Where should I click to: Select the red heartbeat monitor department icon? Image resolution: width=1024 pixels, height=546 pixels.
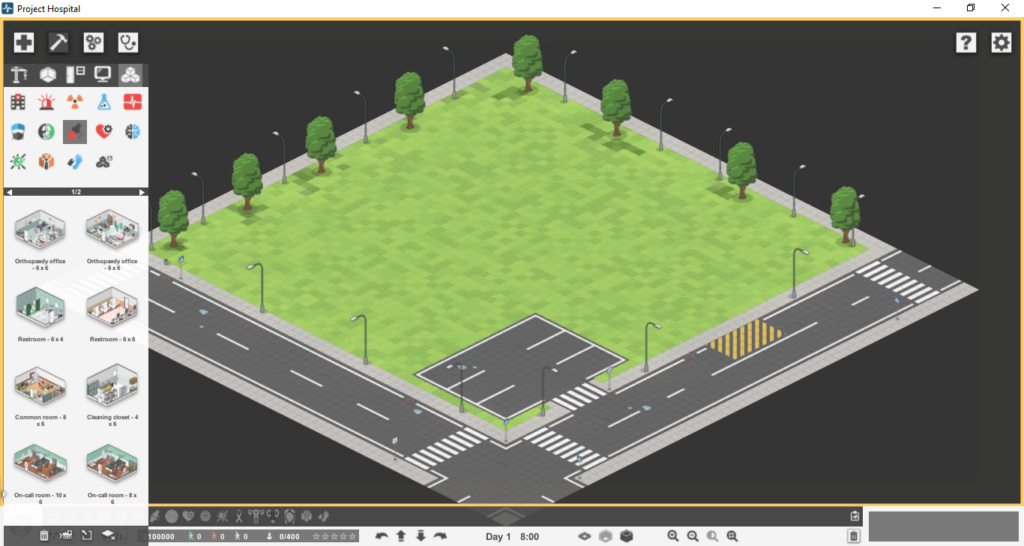click(133, 102)
